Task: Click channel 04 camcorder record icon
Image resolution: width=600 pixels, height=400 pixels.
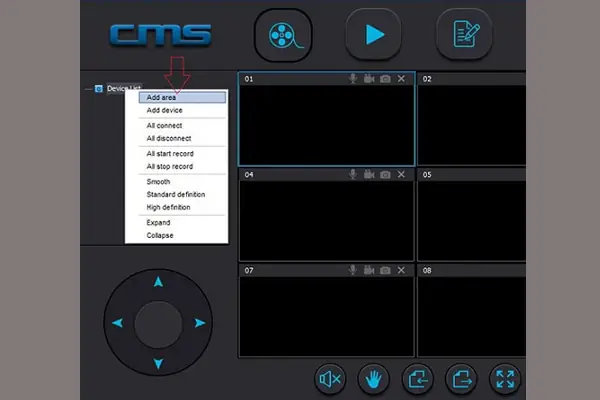Action: (369, 175)
